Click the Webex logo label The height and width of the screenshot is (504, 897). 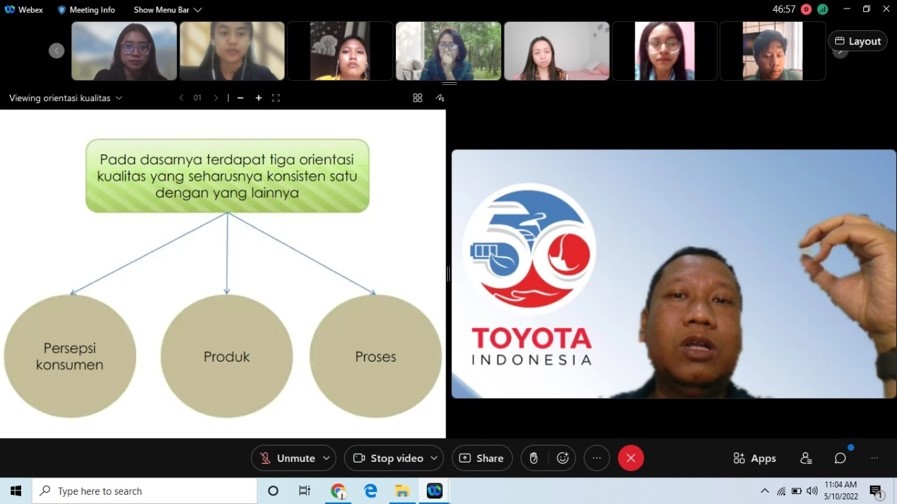[23, 10]
